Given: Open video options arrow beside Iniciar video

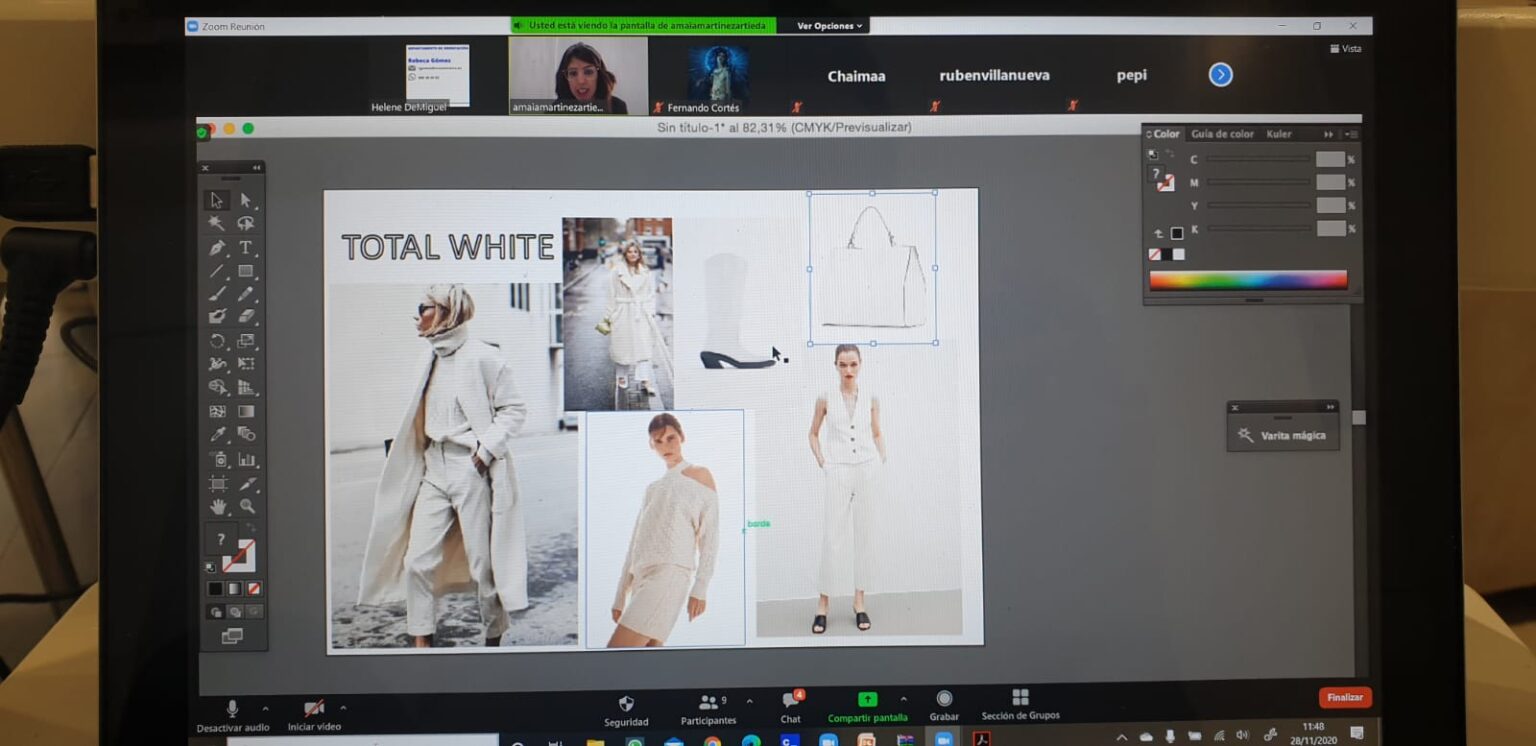Looking at the screenshot, I should coord(343,708).
